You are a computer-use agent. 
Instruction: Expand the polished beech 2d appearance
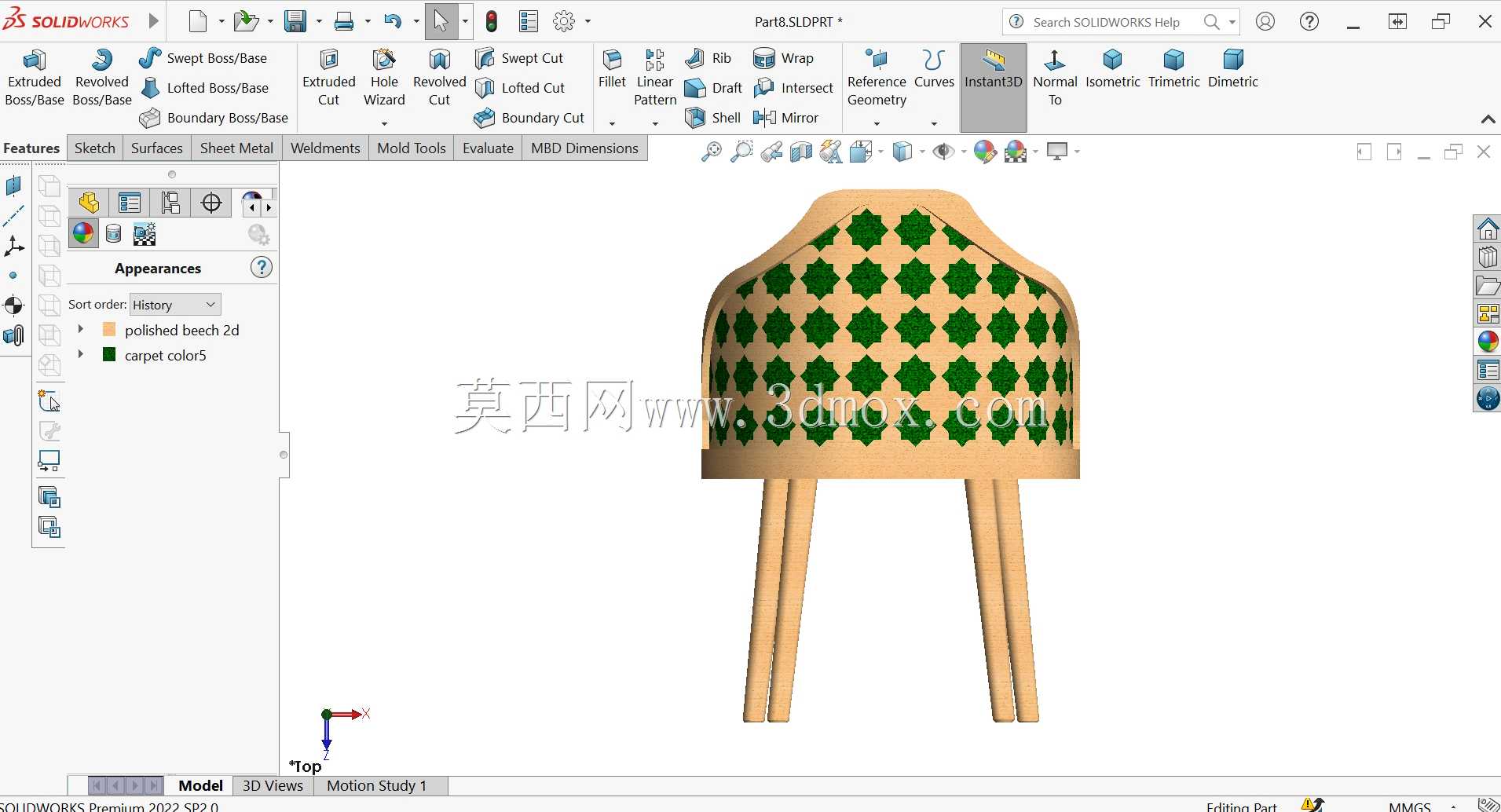(x=80, y=330)
